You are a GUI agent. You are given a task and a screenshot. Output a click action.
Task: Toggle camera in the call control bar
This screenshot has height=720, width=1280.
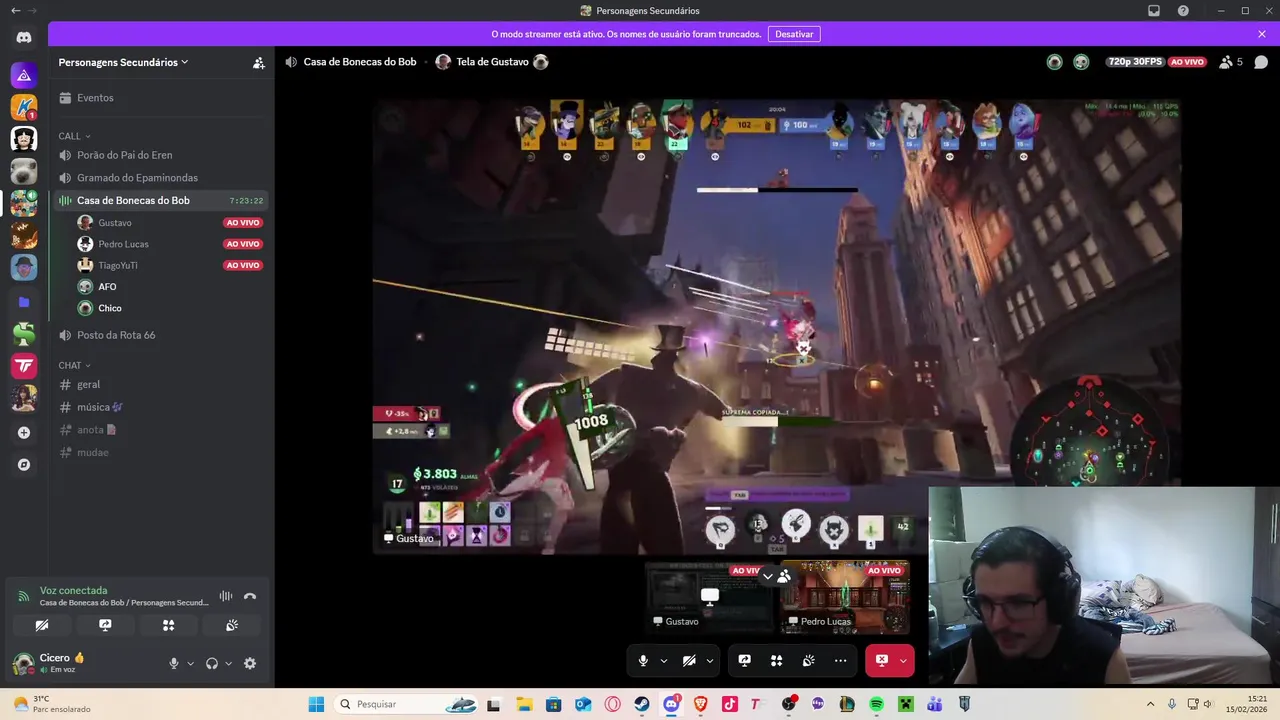coord(689,661)
